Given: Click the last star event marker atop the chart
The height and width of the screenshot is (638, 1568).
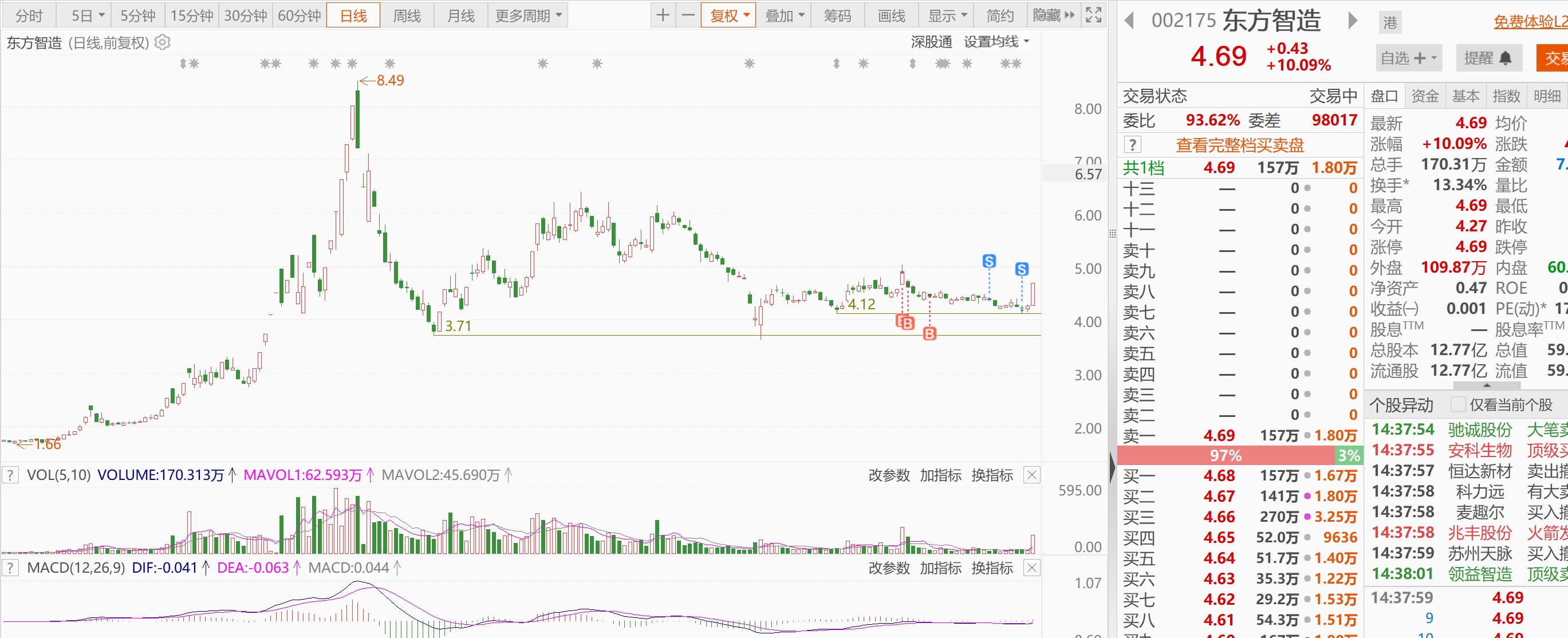Looking at the screenshot, I should point(1017,64).
